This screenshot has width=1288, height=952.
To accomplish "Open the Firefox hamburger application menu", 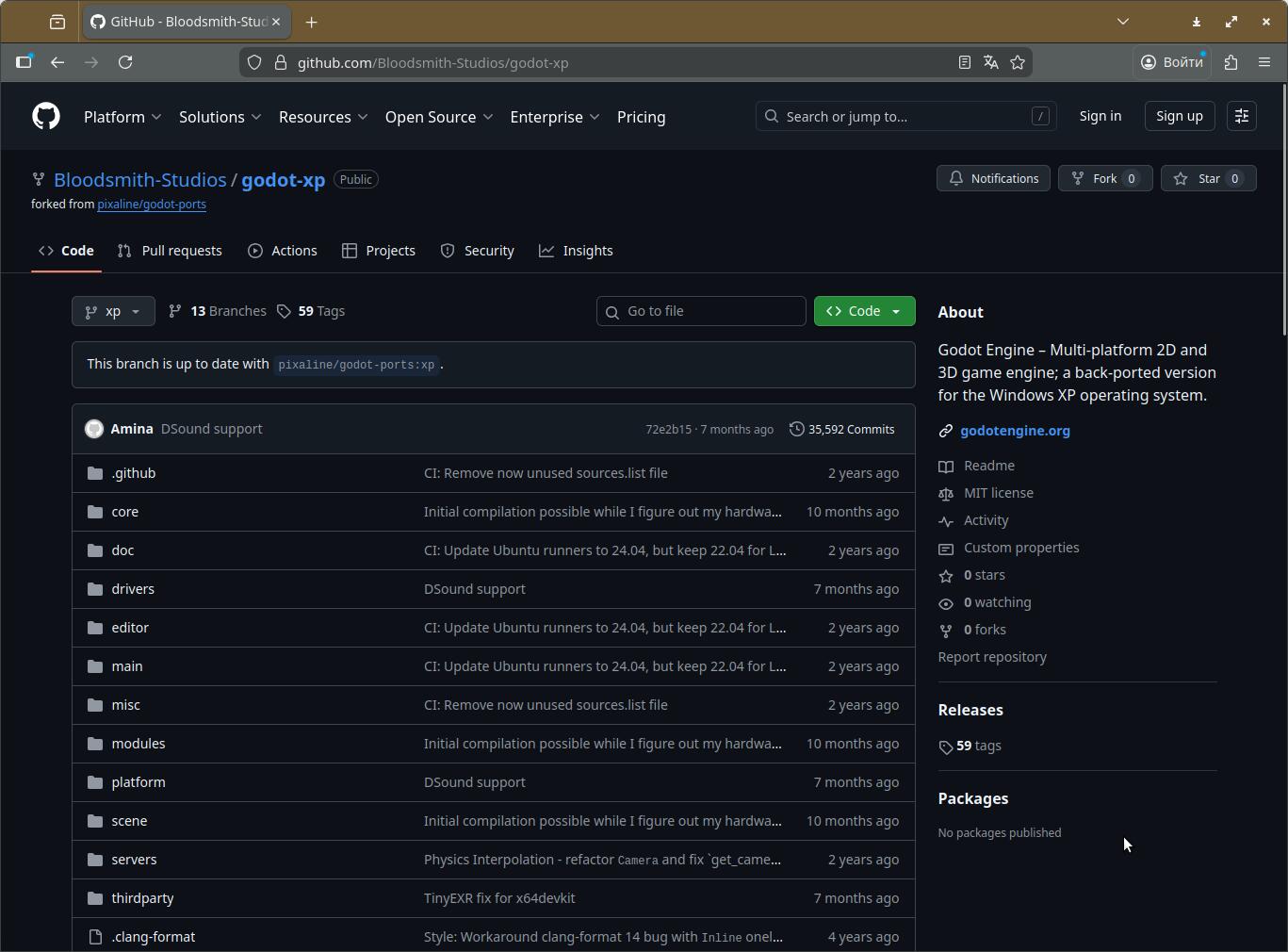I will tap(1264, 62).
